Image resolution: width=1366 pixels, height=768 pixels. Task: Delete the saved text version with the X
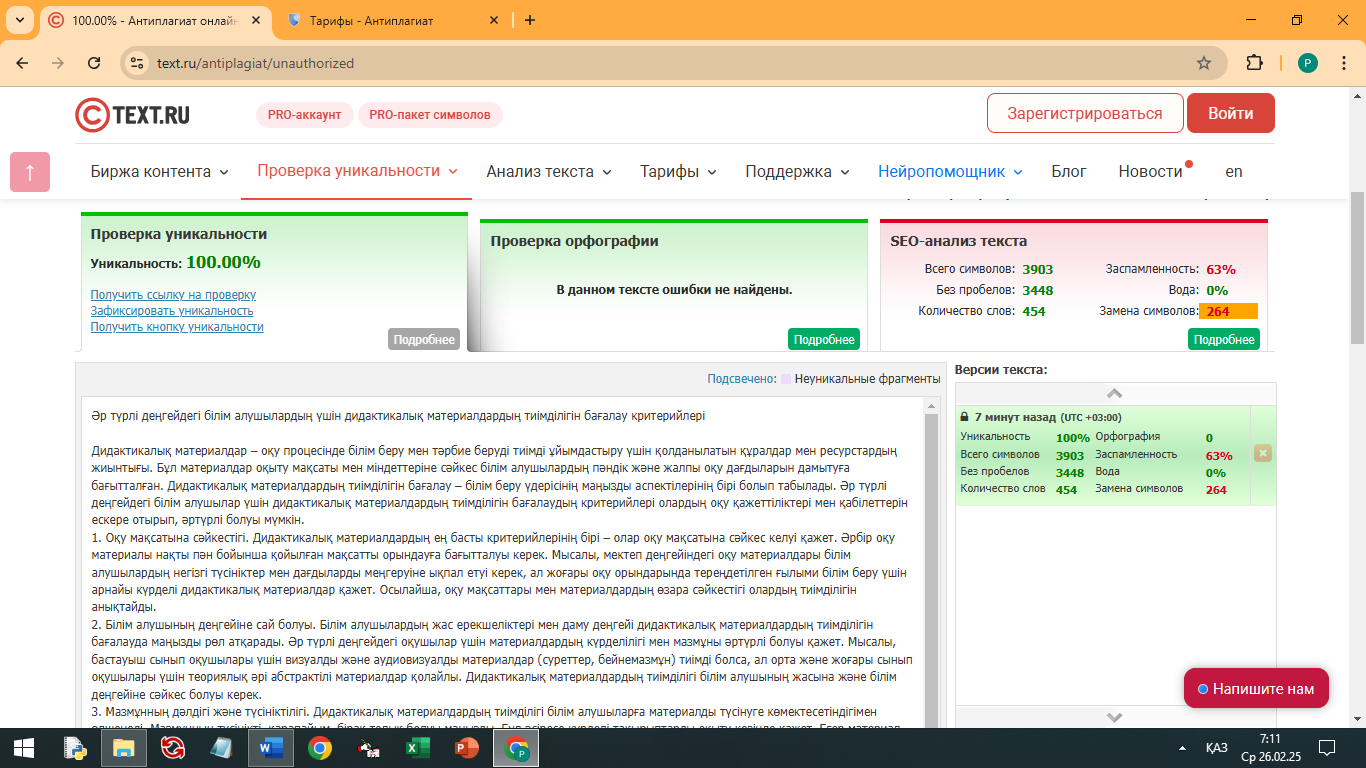[1263, 453]
